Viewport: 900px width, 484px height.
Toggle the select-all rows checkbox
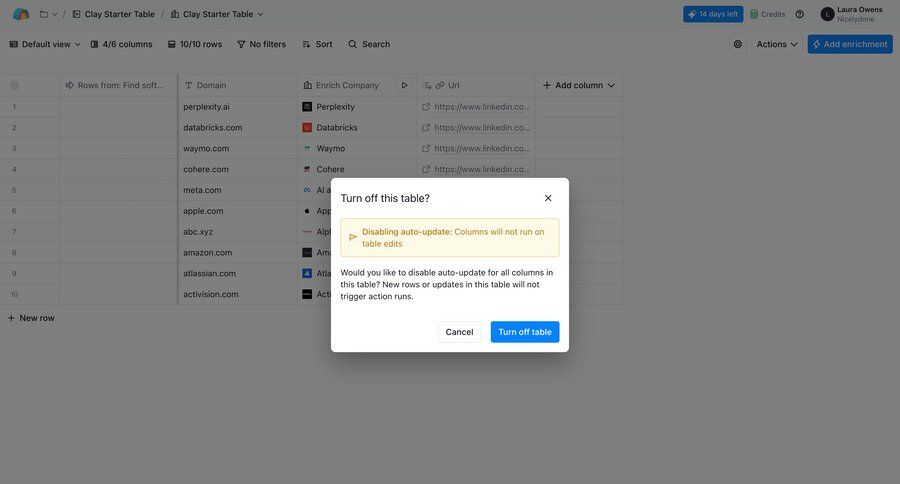(14, 86)
